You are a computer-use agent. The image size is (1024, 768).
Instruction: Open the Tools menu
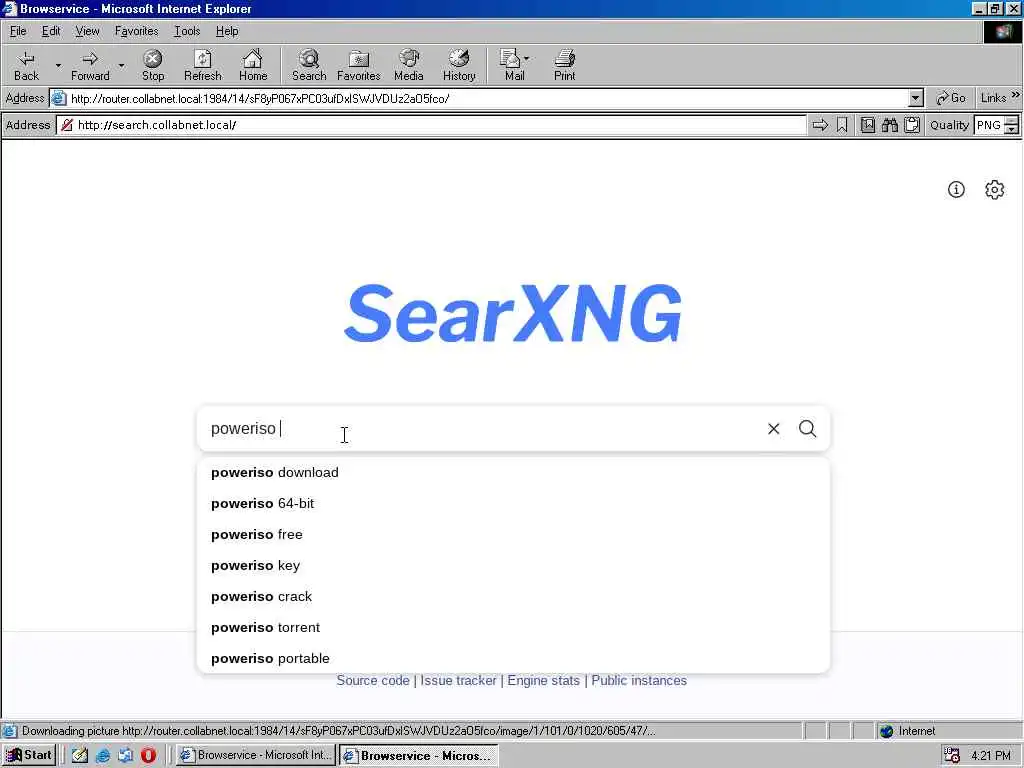(187, 31)
